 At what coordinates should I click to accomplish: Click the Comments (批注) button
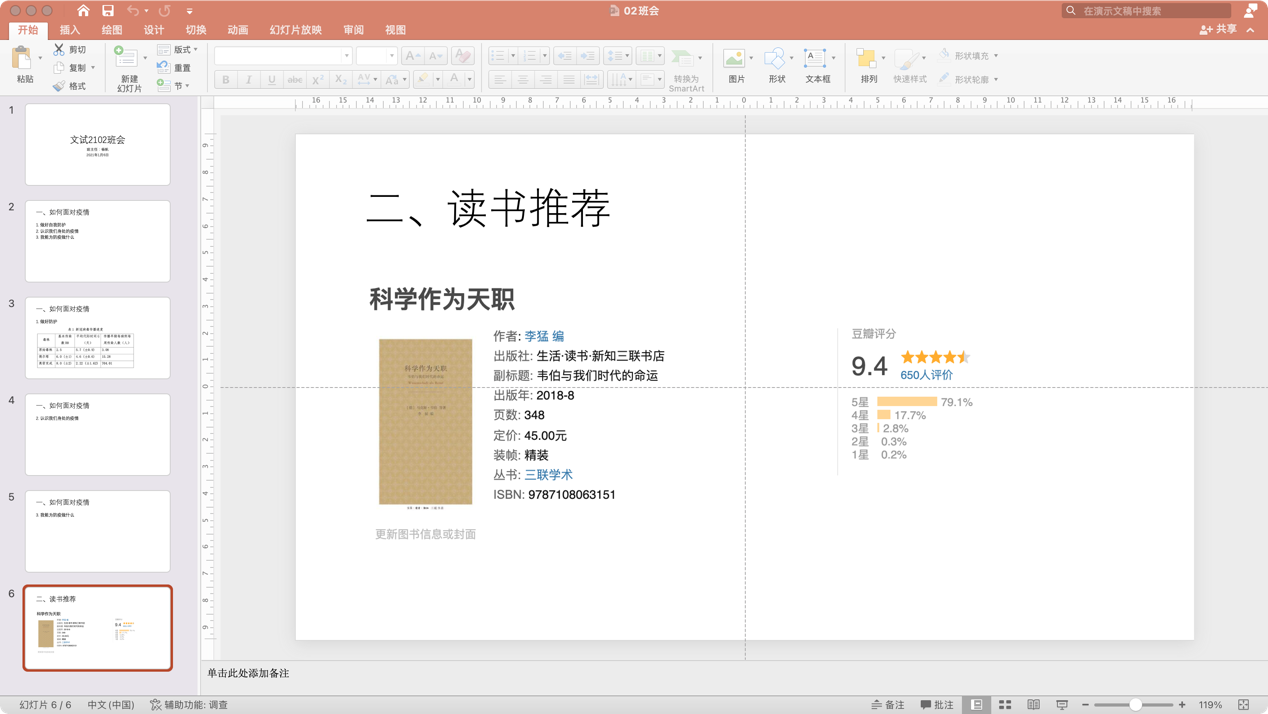pos(936,705)
